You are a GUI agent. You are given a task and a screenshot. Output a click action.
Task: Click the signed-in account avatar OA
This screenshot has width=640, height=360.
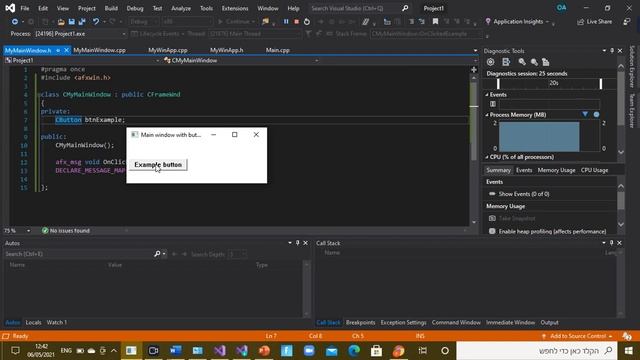[562, 8]
